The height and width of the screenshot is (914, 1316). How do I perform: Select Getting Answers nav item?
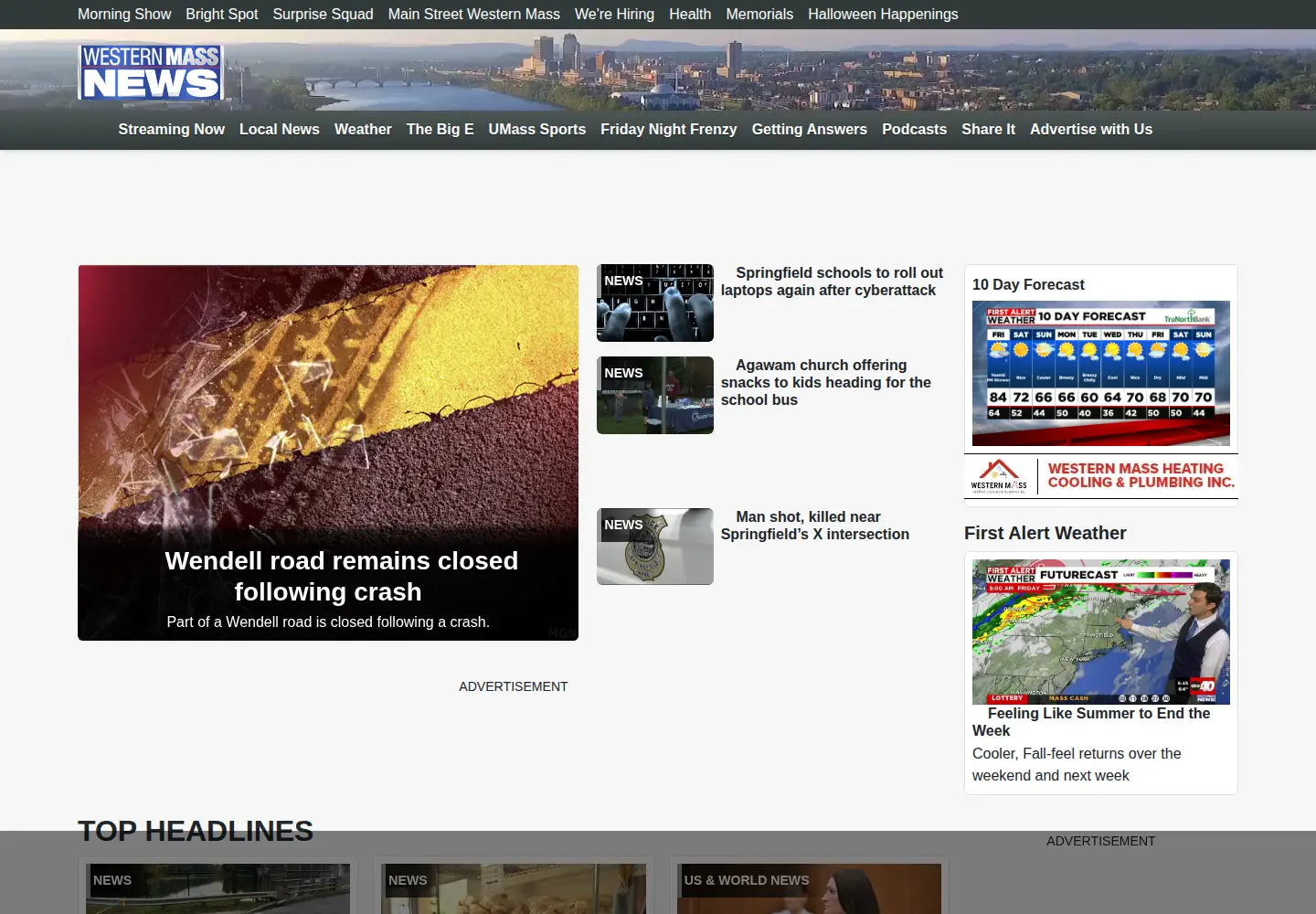pyautogui.click(x=810, y=130)
